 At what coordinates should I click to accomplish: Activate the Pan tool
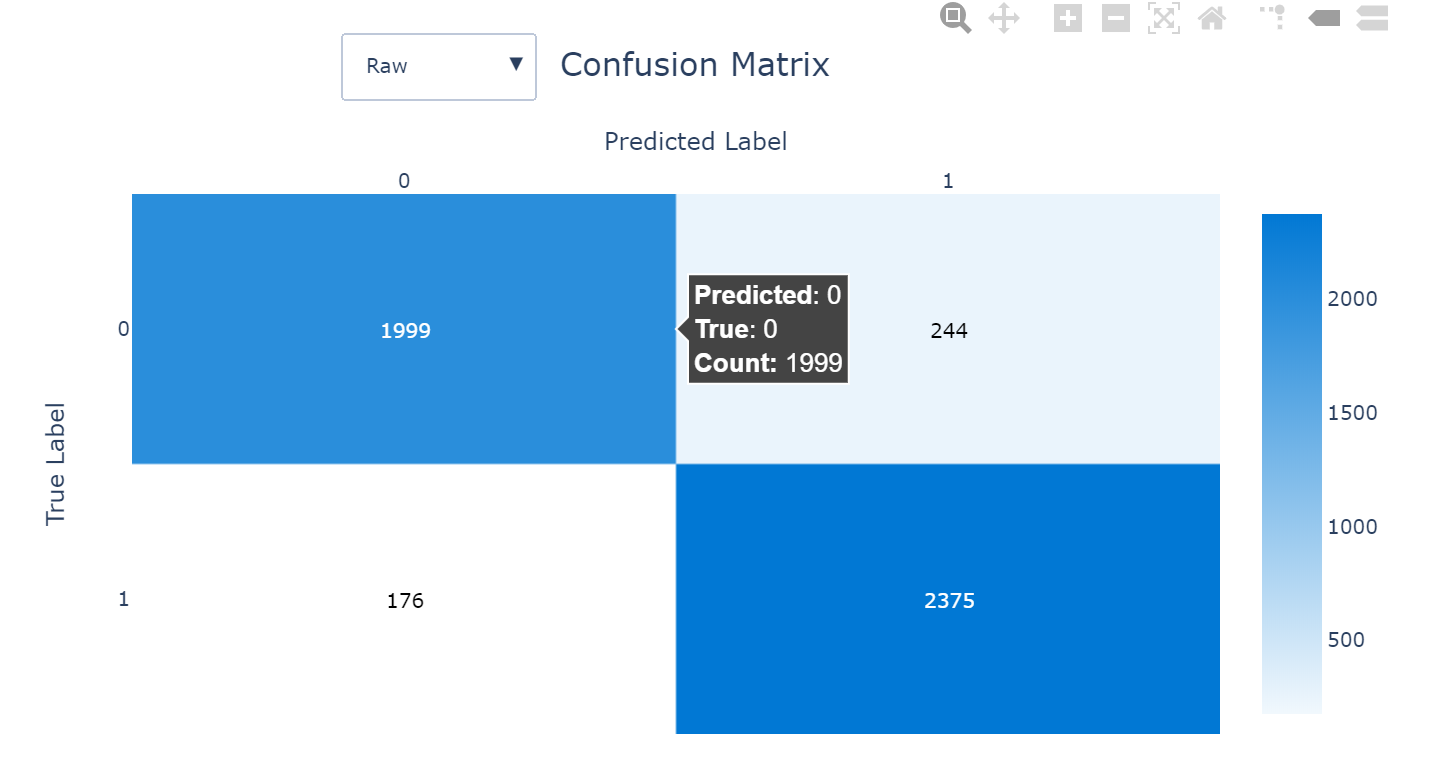tap(1003, 18)
